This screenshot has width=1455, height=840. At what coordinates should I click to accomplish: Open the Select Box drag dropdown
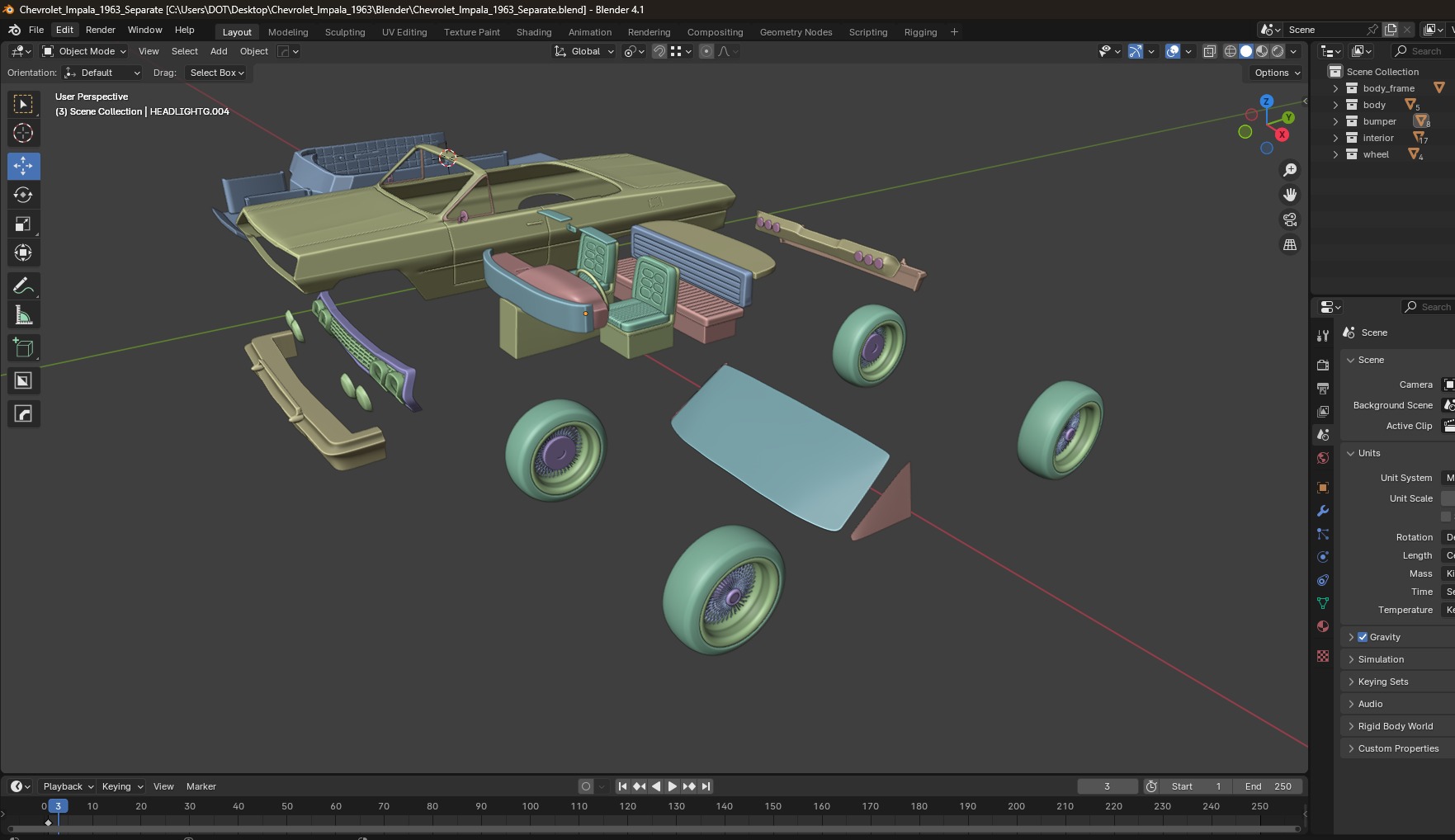coord(217,73)
